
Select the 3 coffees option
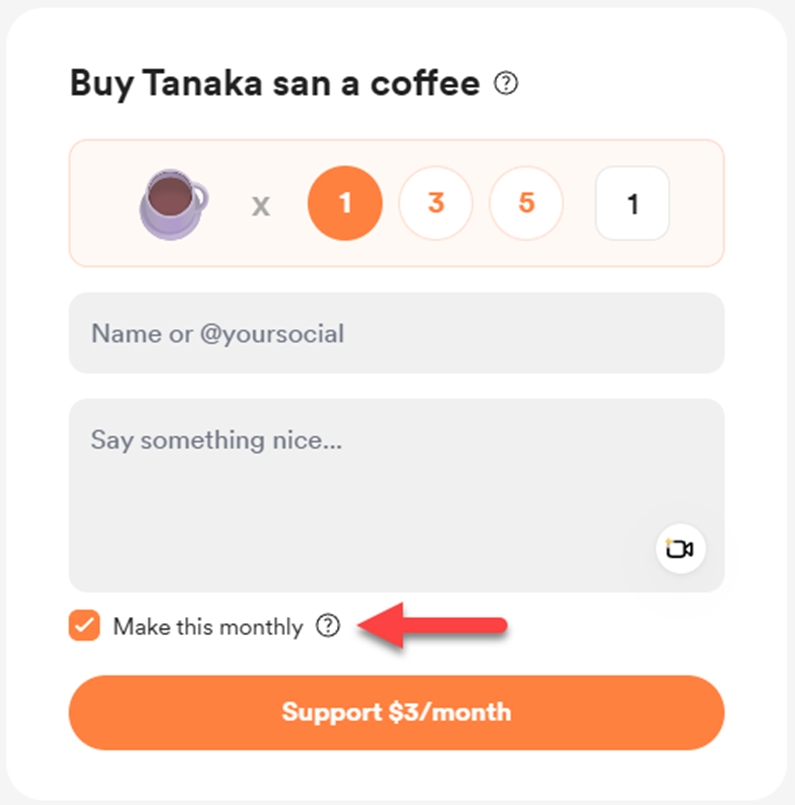436,203
